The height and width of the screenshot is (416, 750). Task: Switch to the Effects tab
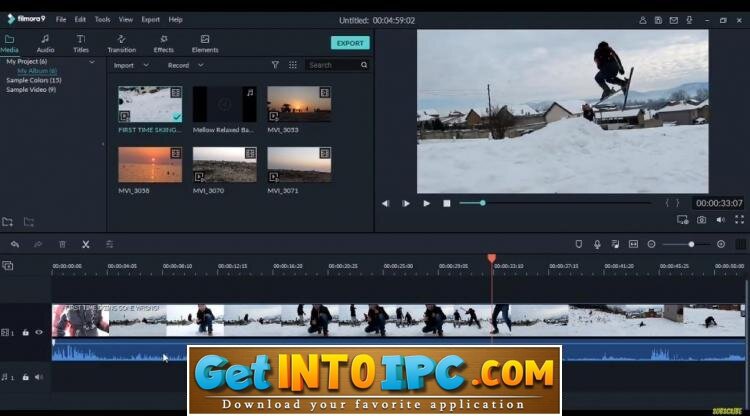163,44
